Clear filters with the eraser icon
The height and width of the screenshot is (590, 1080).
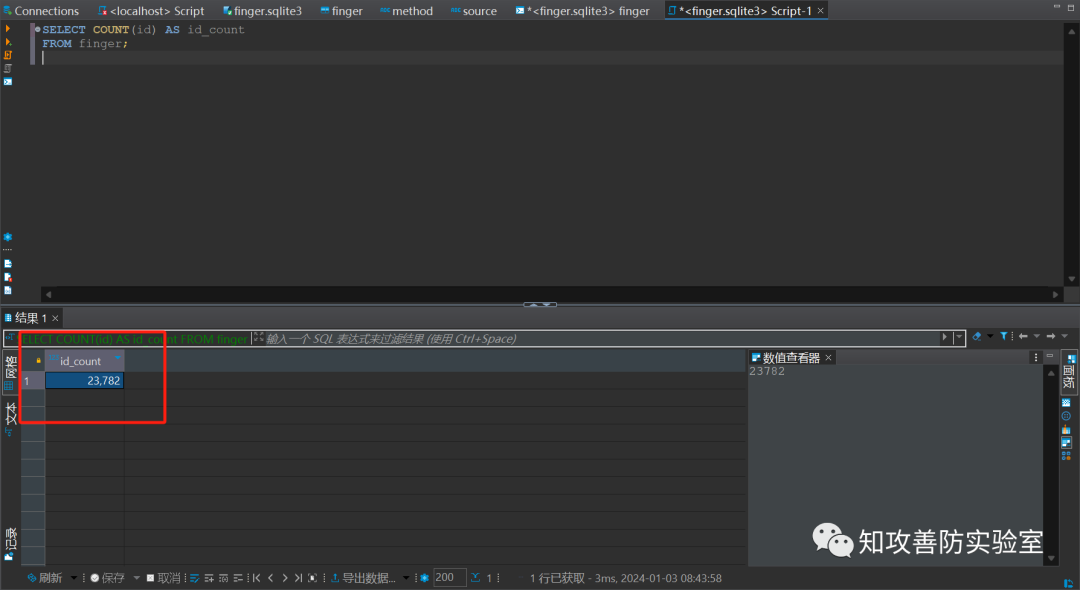point(977,337)
